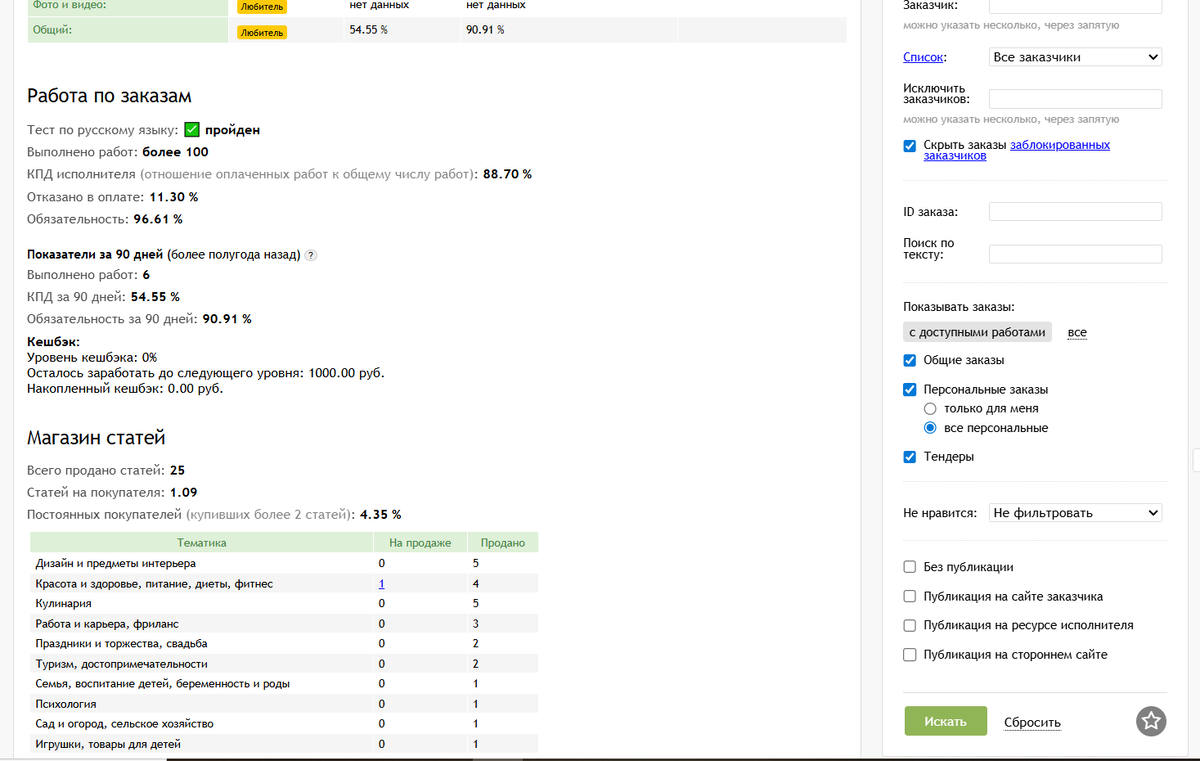
Task: Click the Туризм, достопримечательности row
Action: (x=284, y=663)
